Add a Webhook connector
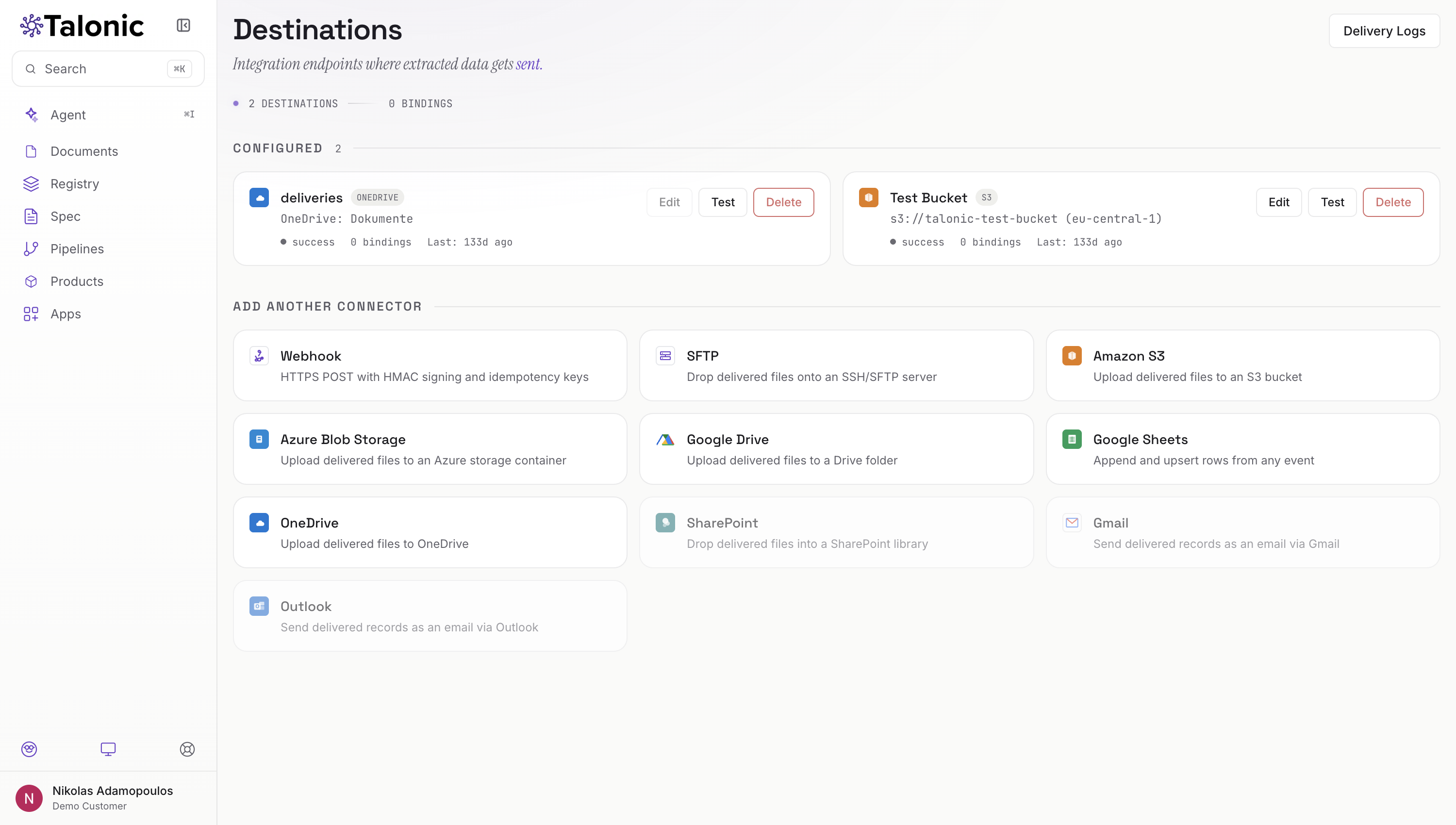Screen dimensions: 1456x825 430,365
